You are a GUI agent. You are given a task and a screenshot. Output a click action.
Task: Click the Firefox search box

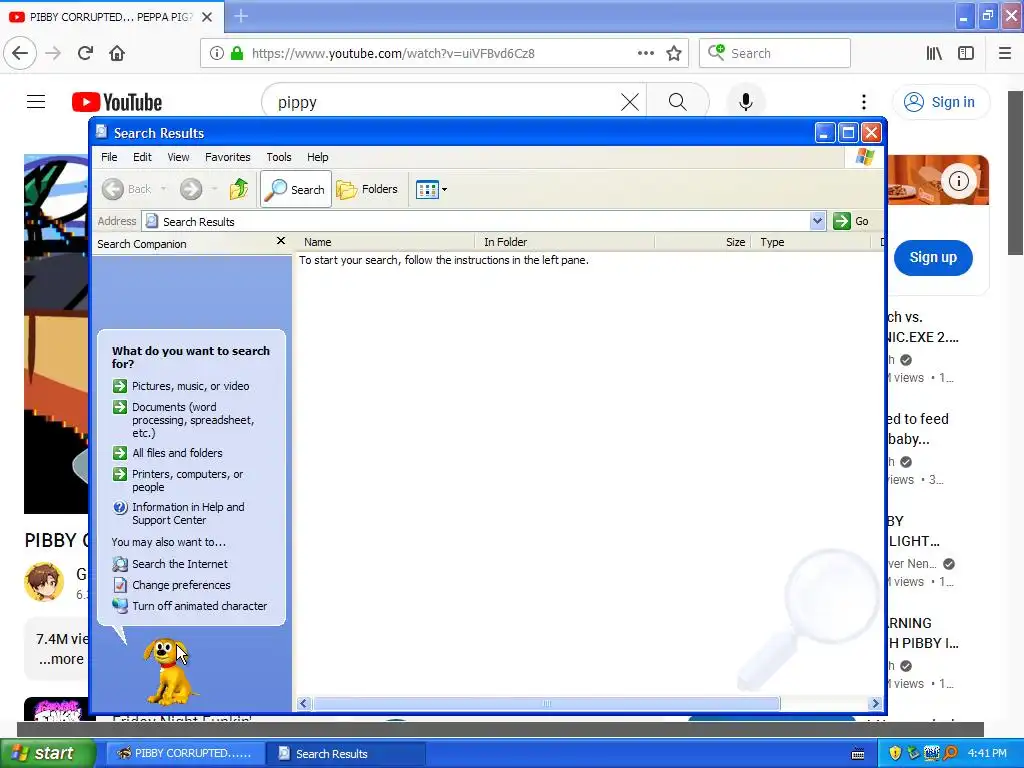775,54
